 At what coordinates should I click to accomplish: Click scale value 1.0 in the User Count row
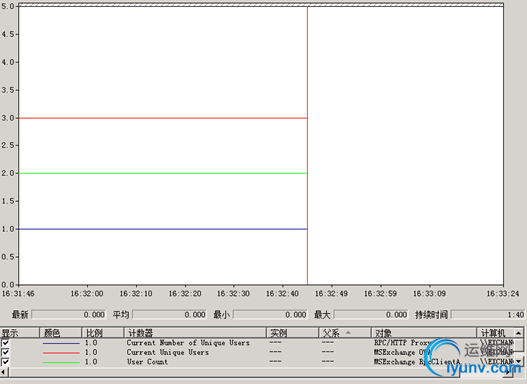click(91, 362)
